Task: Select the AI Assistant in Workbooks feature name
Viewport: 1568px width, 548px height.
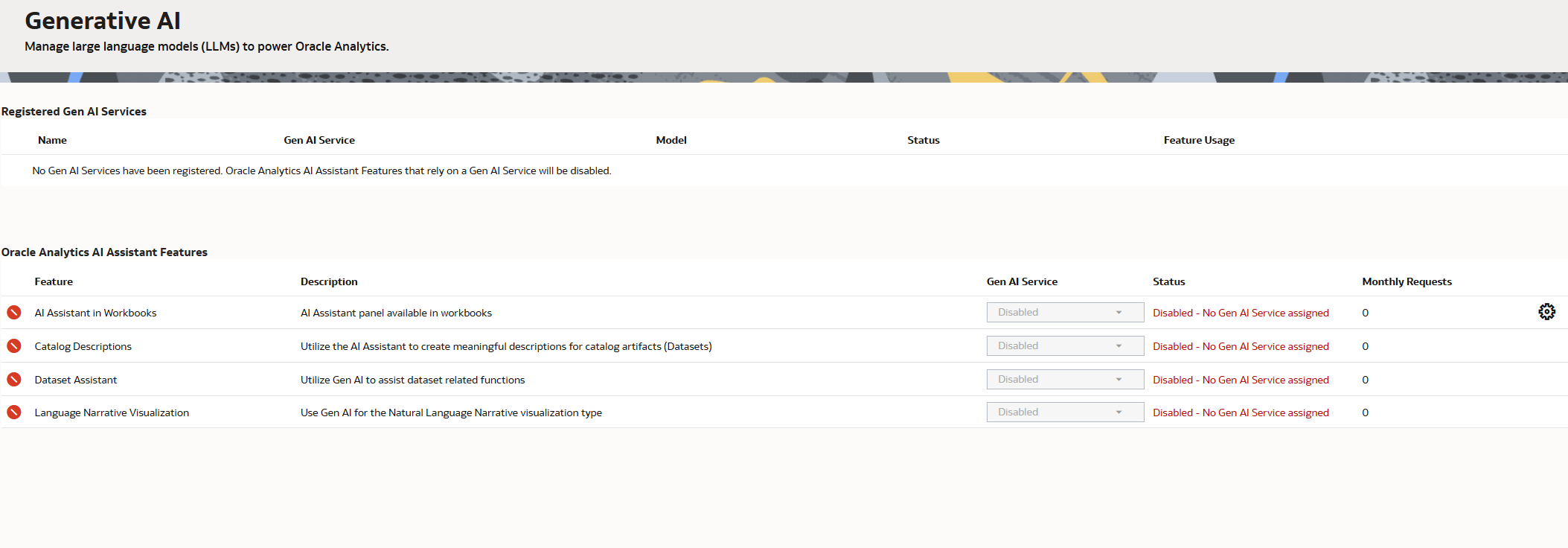Action: tap(95, 313)
